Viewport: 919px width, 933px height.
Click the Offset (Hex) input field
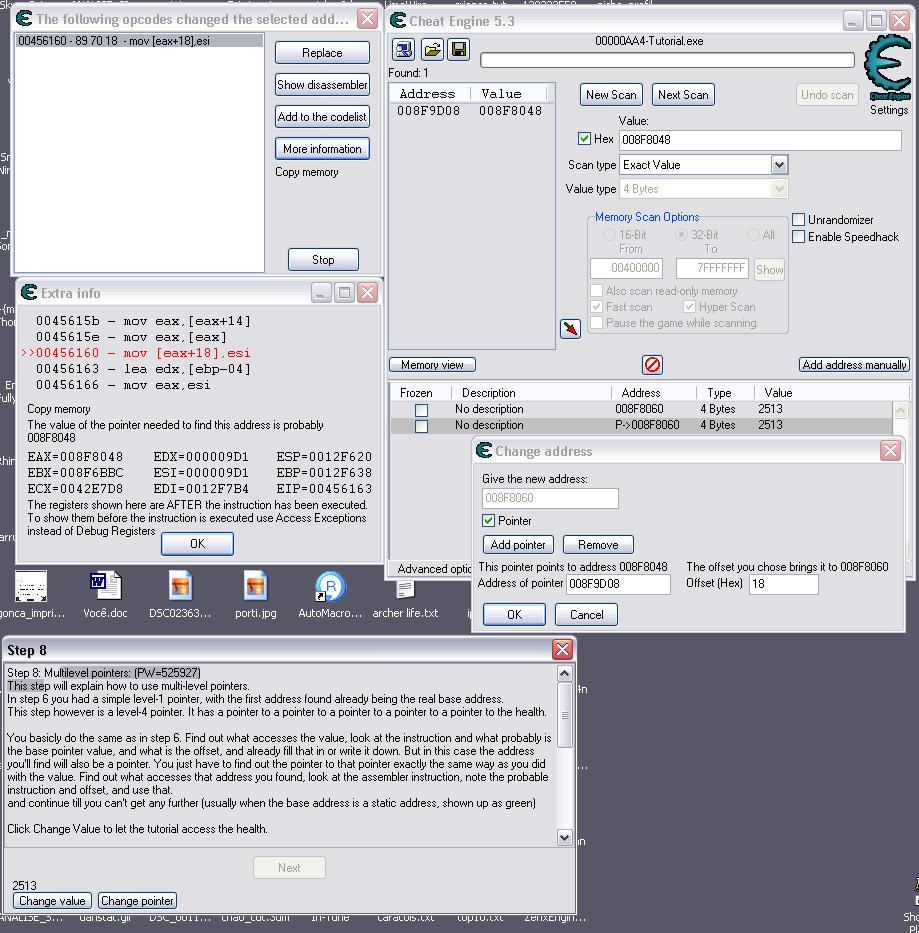[783, 584]
